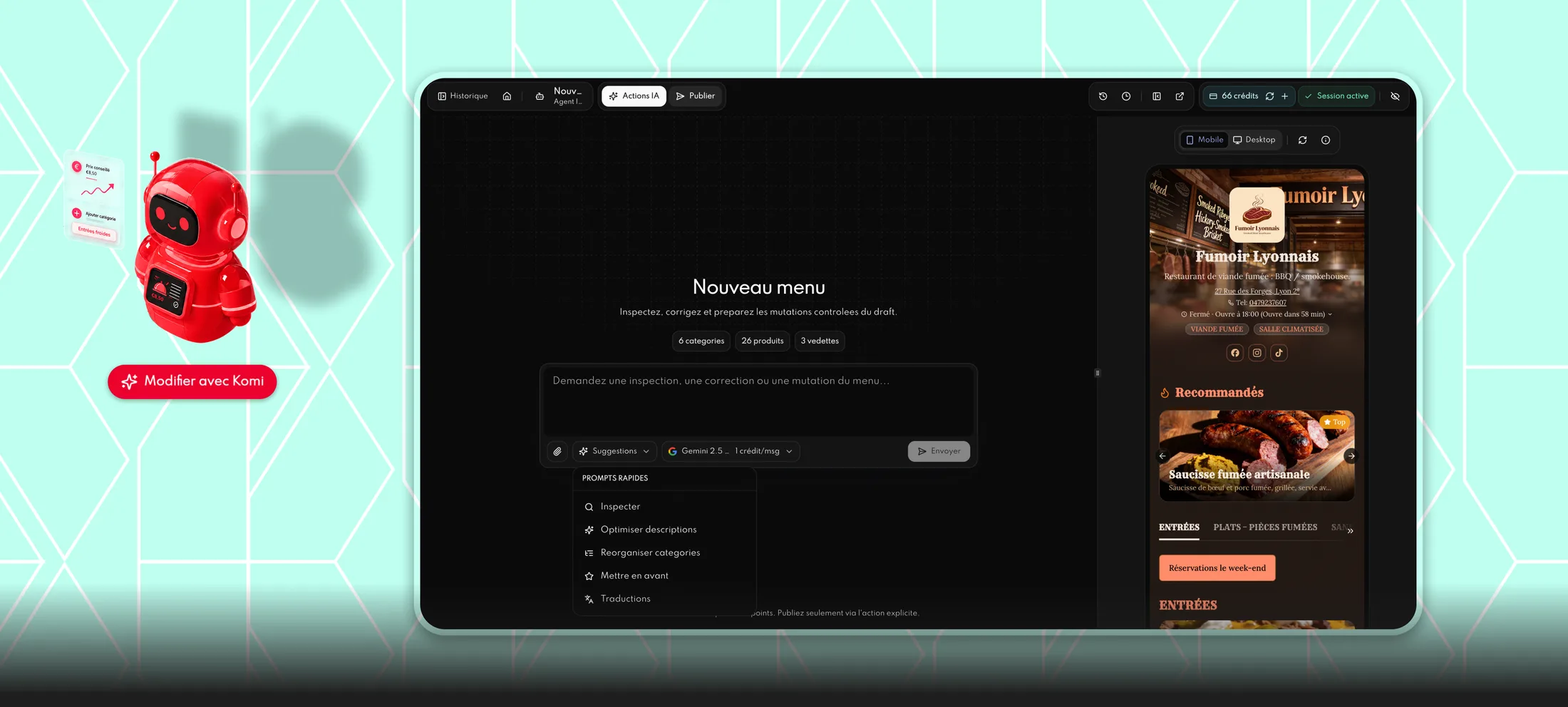Switch to the Actions IA tab
Screen dimensions: 1568x707
tap(634, 96)
